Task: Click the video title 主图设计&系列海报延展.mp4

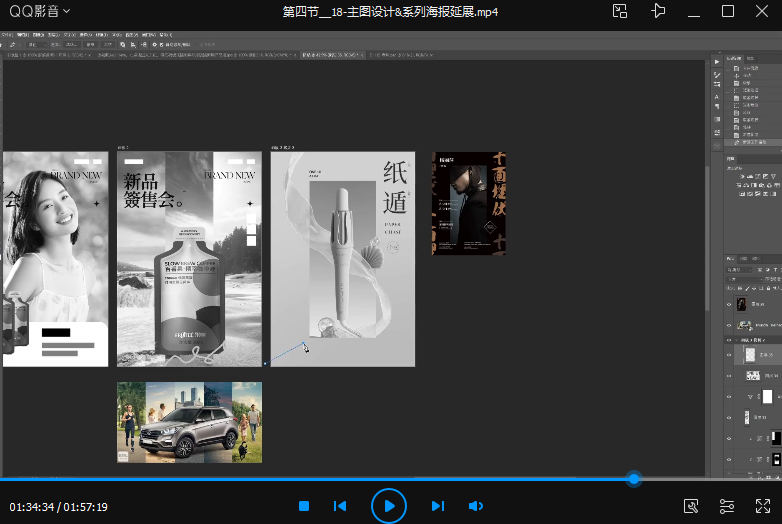Action: click(390, 11)
